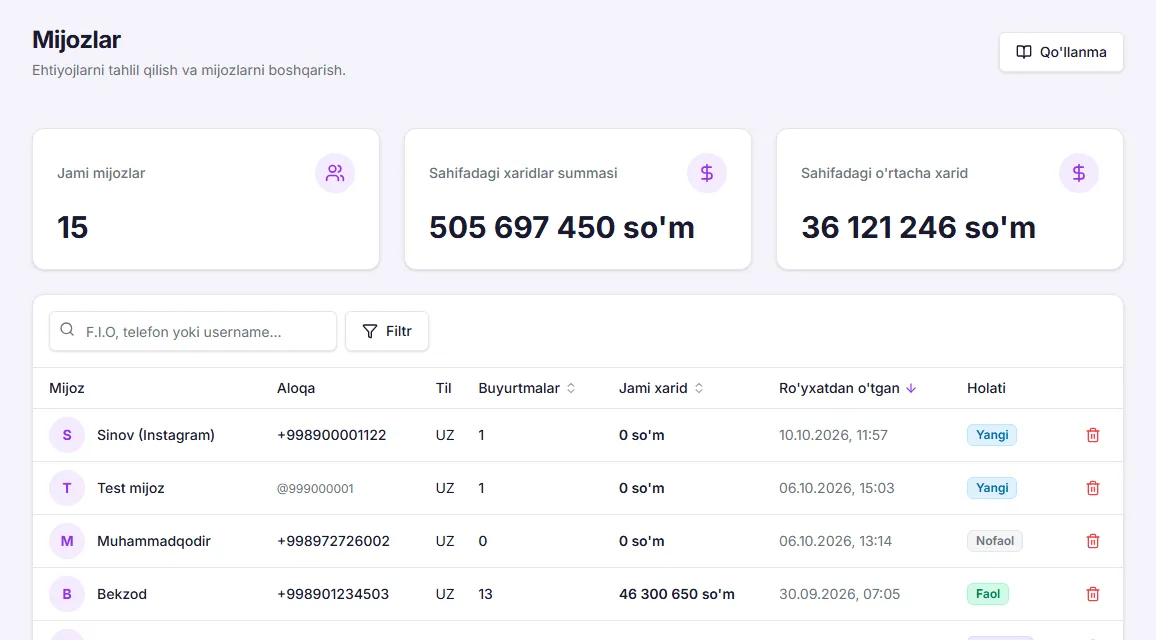Image resolution: width=1156 pixels, height=640 pixels.
Task: Open the Filtr filter options
Action: [387, 332]
